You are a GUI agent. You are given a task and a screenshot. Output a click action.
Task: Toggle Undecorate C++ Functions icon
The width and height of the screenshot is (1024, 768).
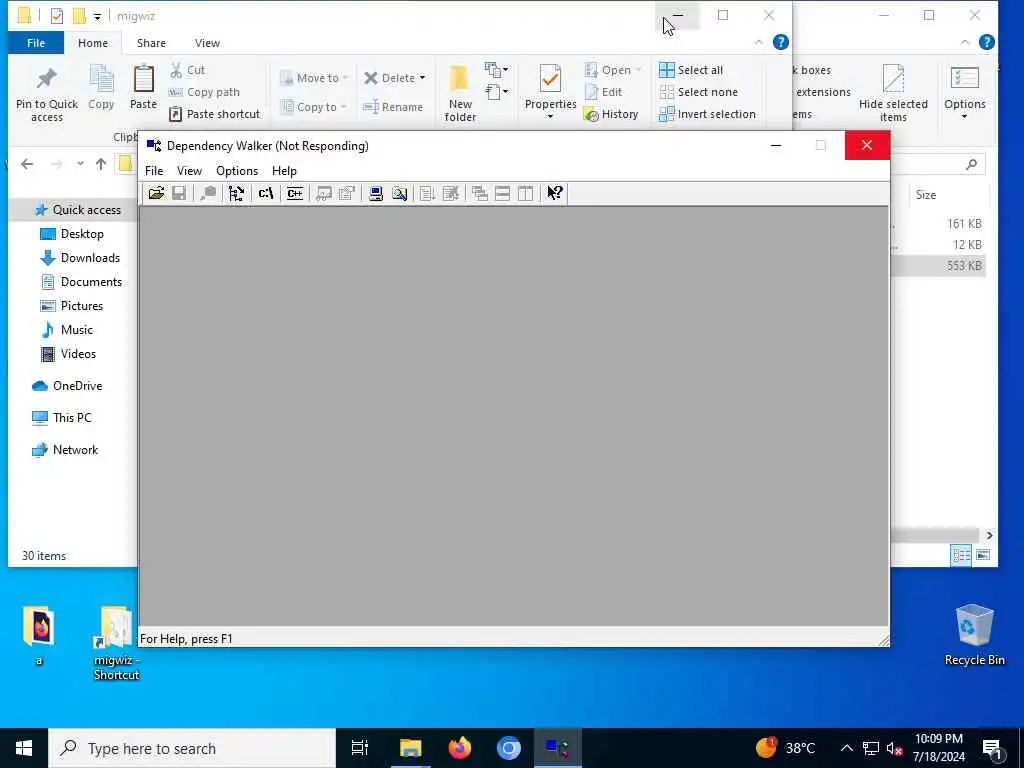295,193
